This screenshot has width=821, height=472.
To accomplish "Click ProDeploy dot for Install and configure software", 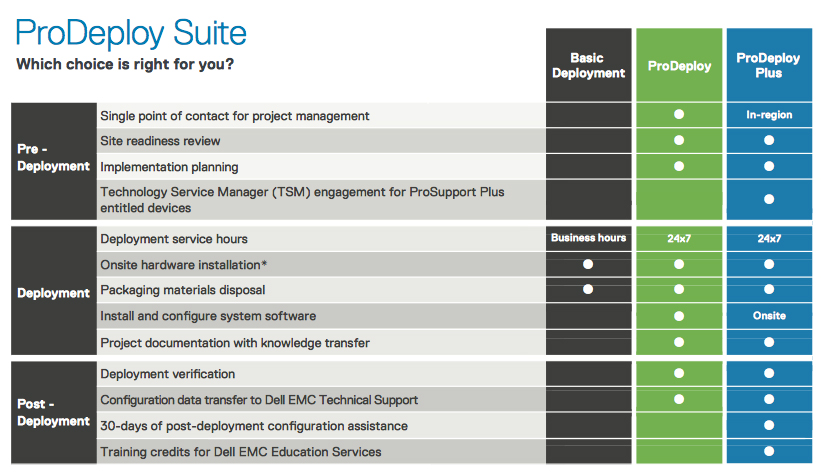I will point(679,316).
